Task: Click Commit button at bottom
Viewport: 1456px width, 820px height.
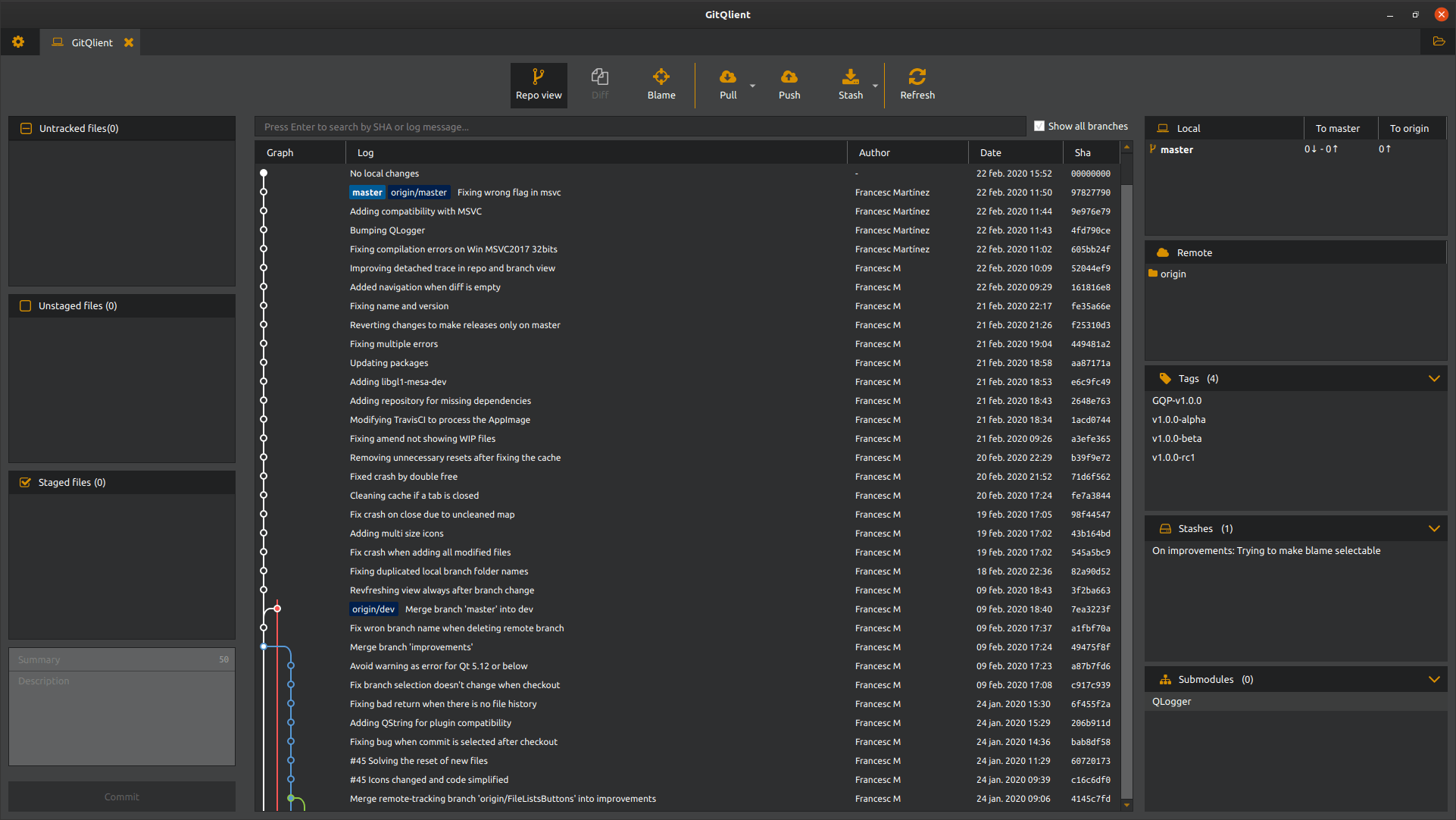Action: [x=120, y=796]
